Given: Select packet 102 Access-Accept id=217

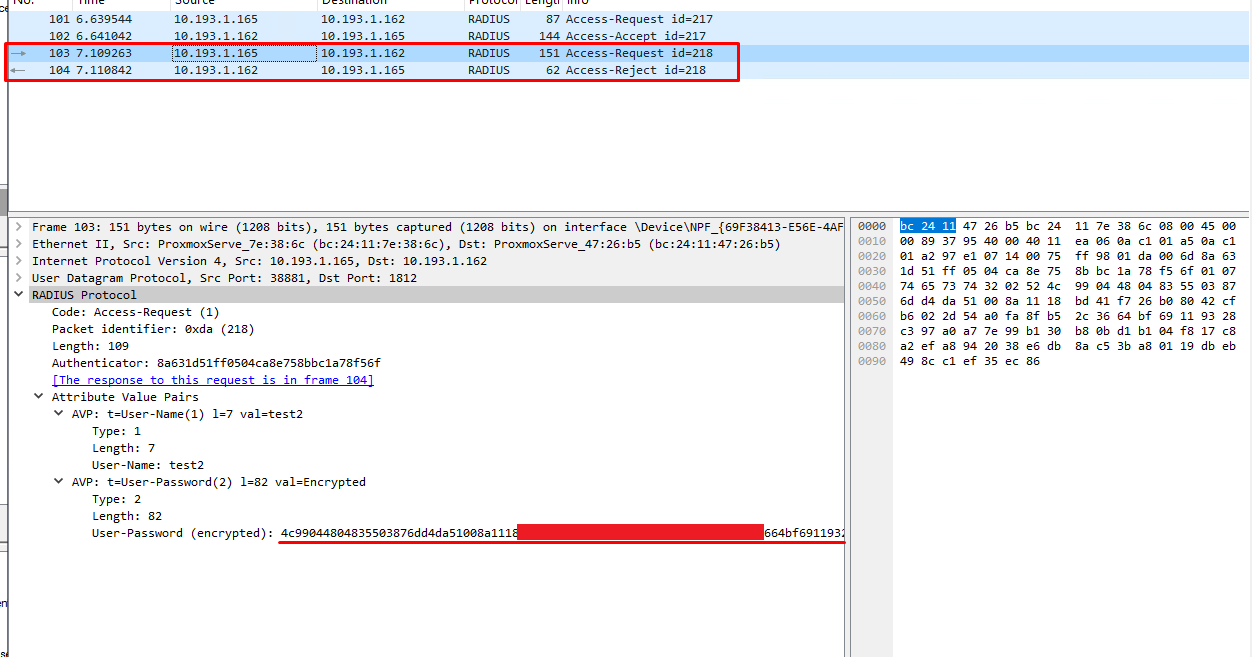Looking at the screenshot, I should click(x=629, y=36).
